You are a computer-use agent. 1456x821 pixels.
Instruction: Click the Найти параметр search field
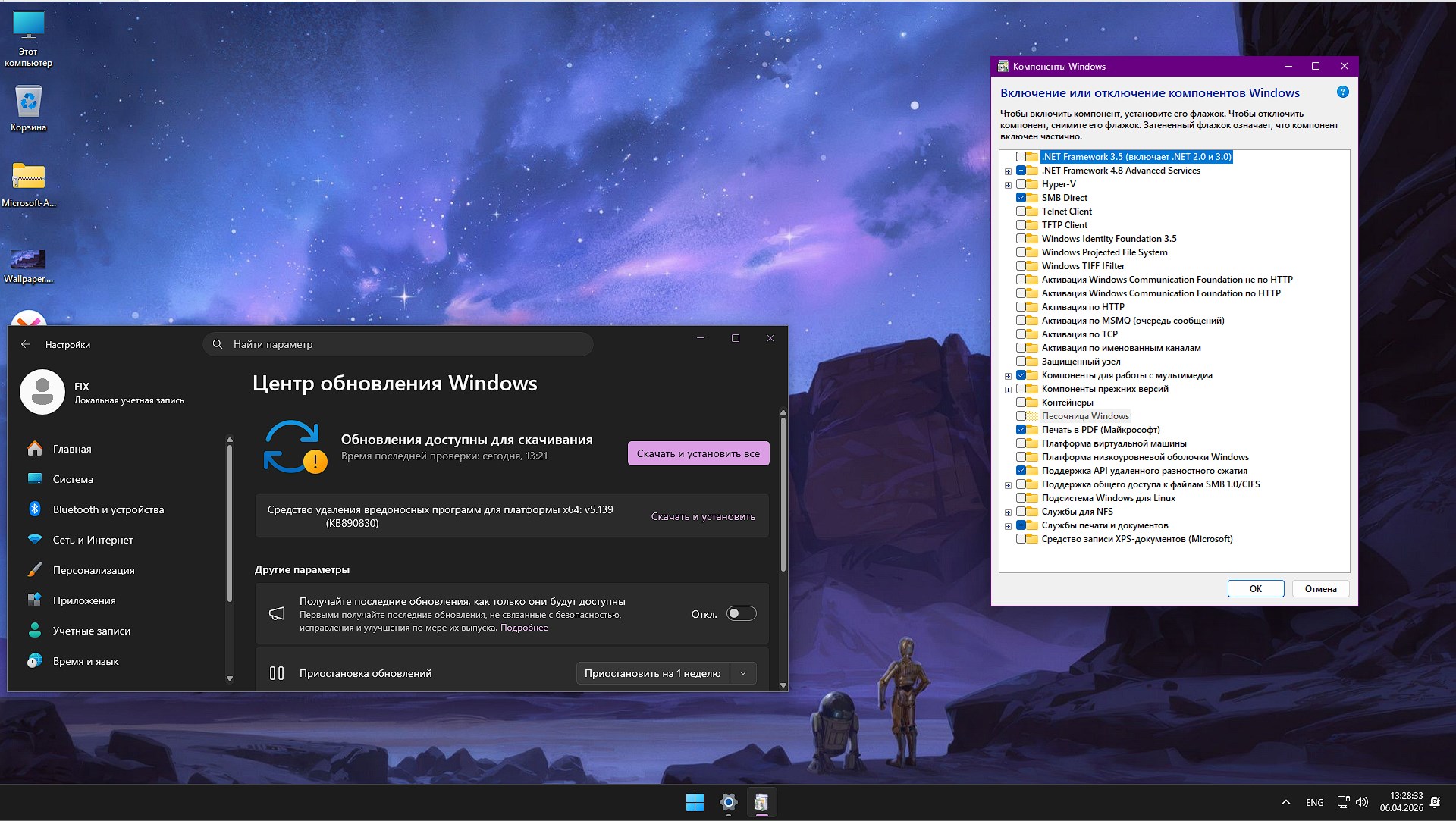(398, 344)
